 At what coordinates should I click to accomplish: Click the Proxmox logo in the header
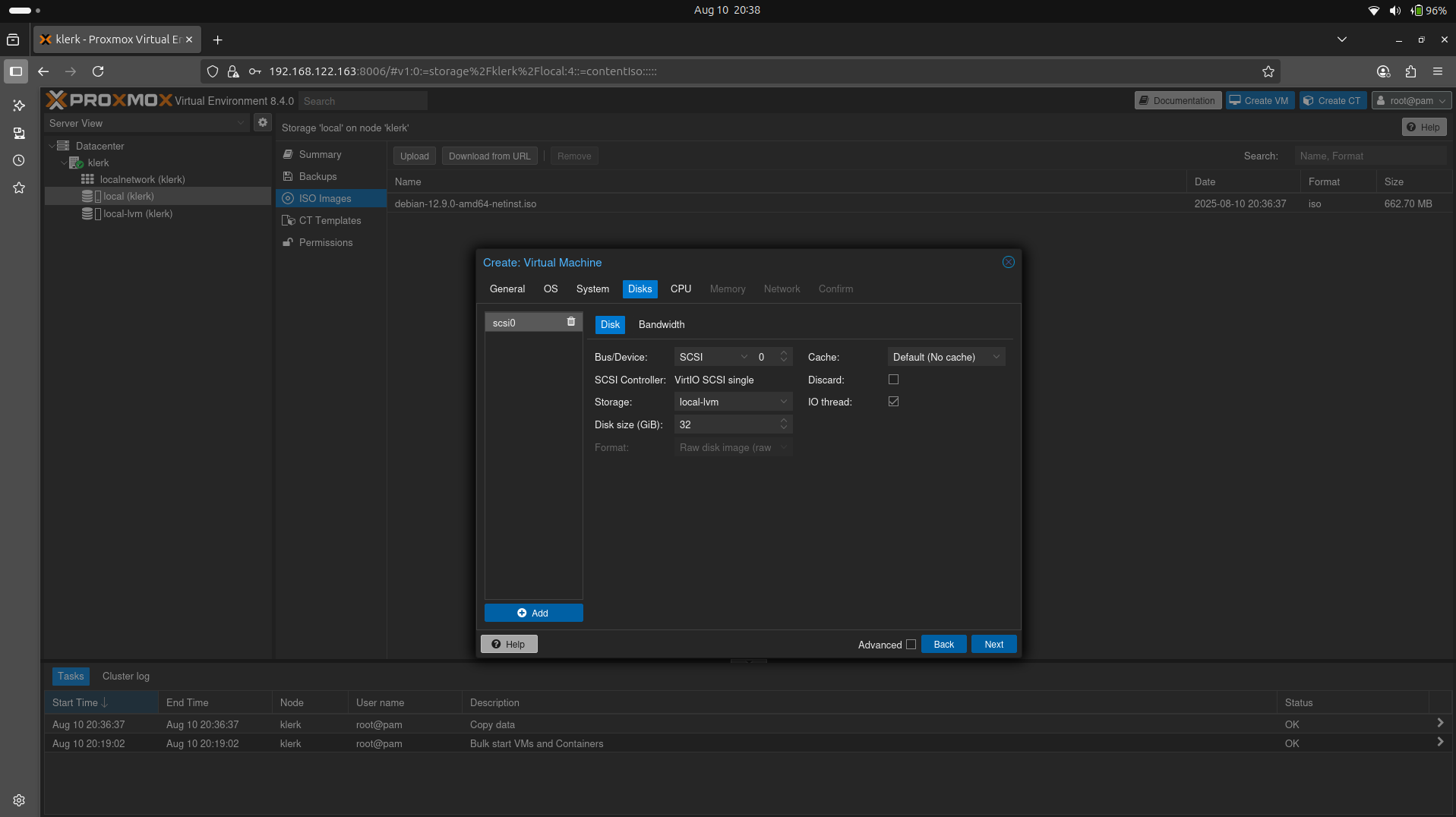[109, 99]
